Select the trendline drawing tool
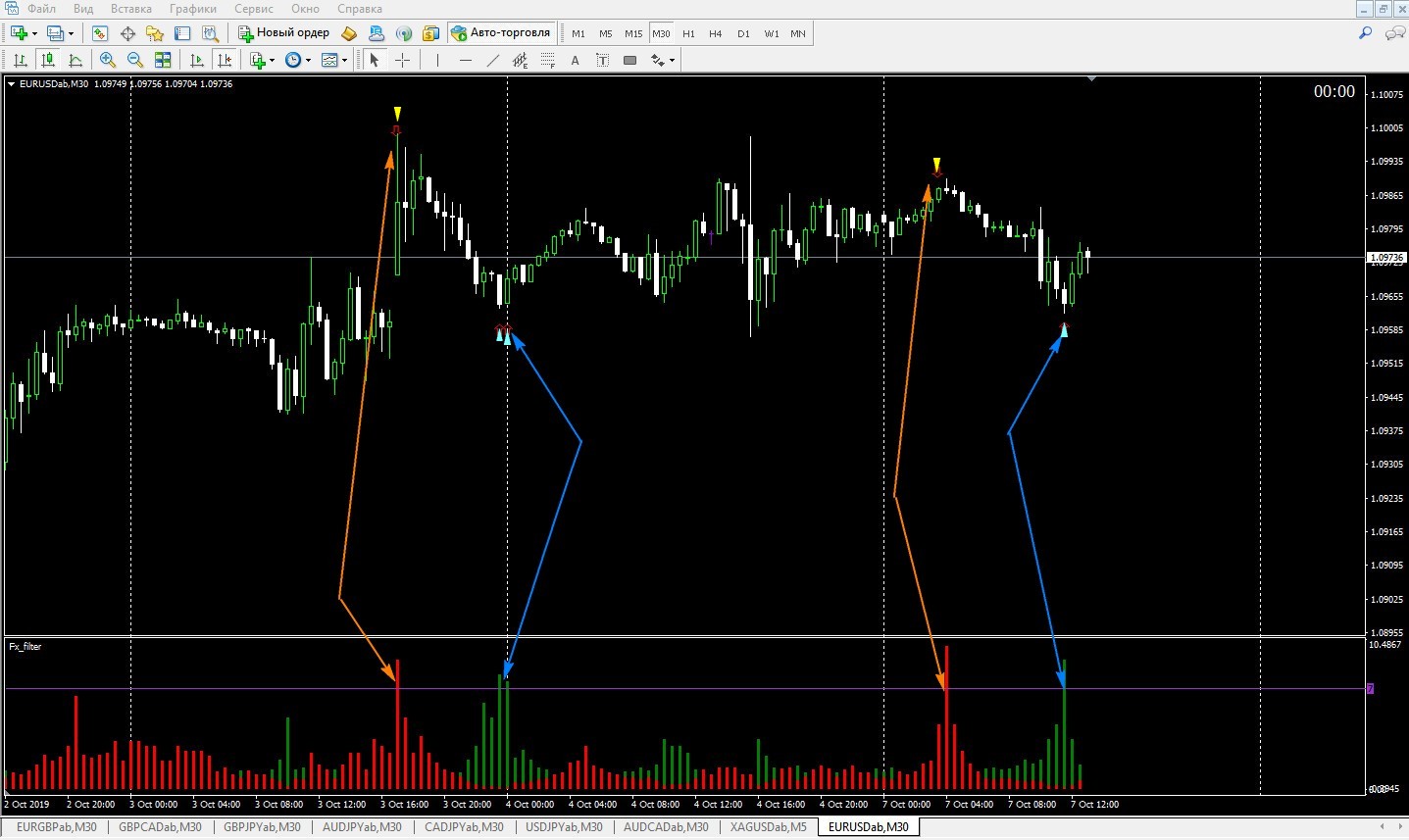 click(492, 60)
